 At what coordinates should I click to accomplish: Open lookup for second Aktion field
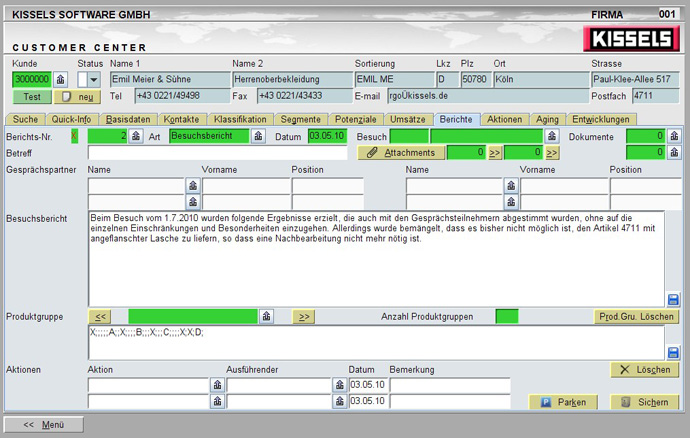[217, 401]
